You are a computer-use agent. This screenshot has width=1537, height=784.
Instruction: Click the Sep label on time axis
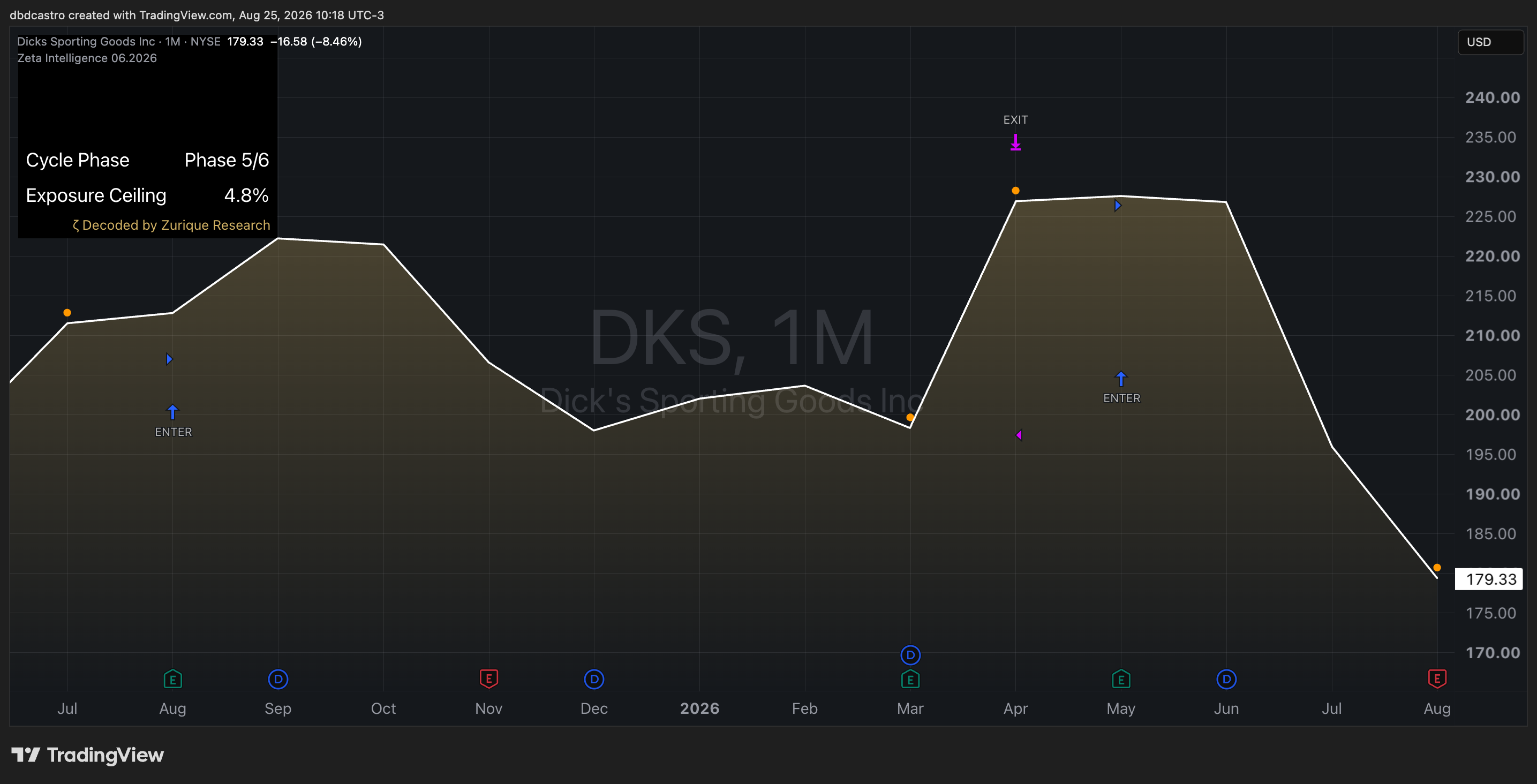tap(278, 708)
